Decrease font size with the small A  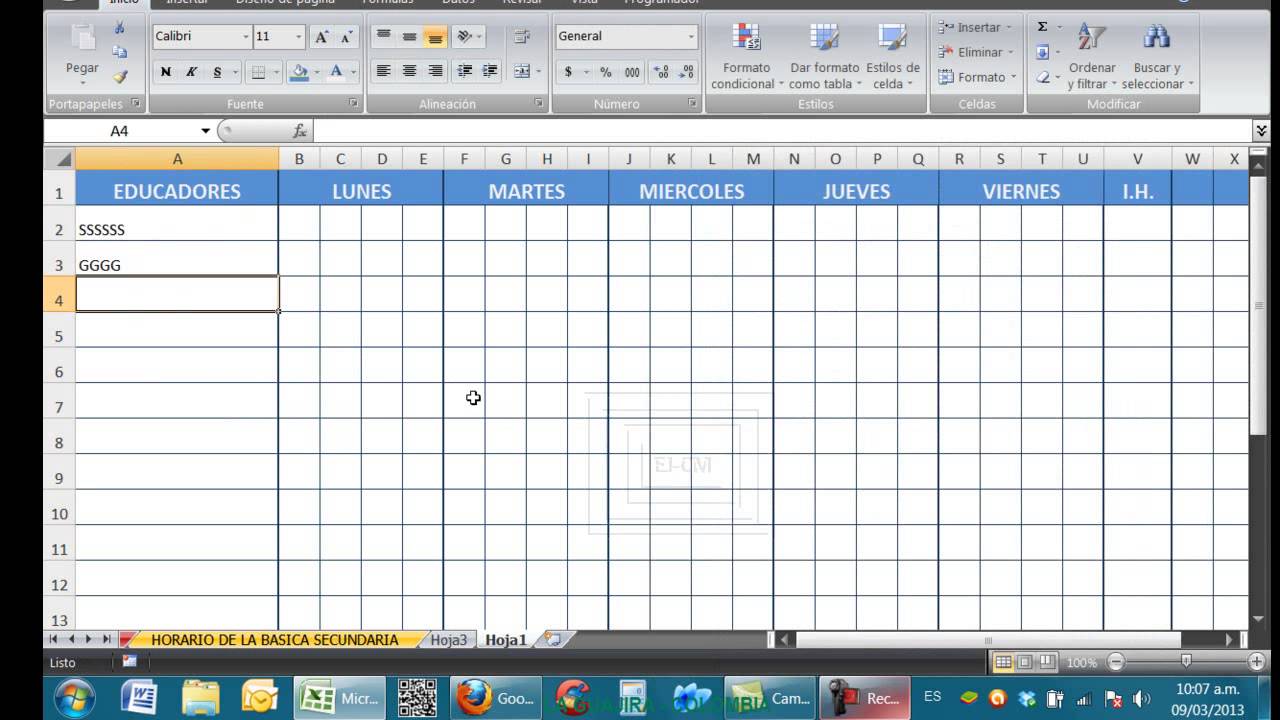click(x=346, y=37)
